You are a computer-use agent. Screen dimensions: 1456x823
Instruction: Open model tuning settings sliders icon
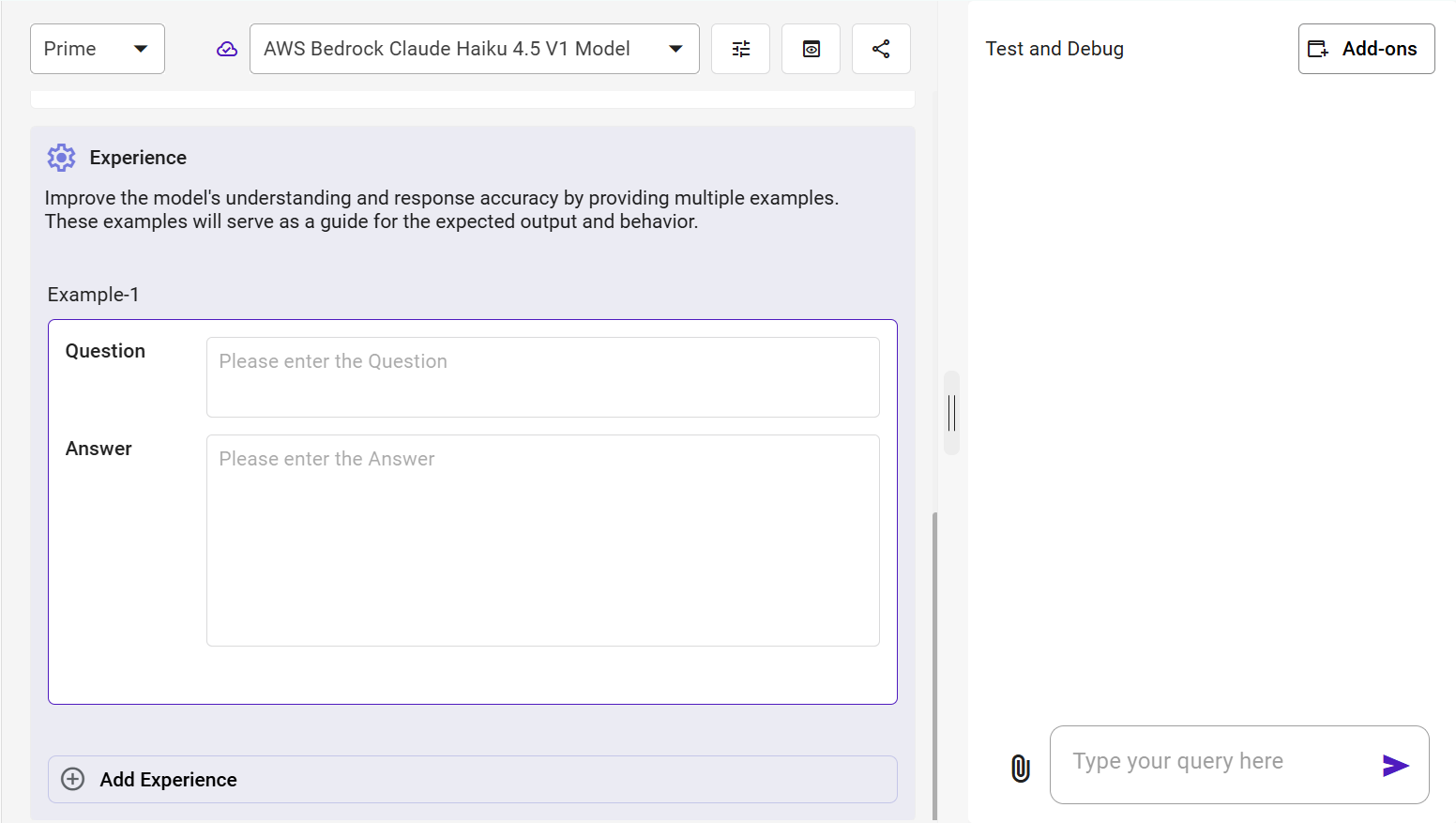pyautogui.click(x=740, y=49)
